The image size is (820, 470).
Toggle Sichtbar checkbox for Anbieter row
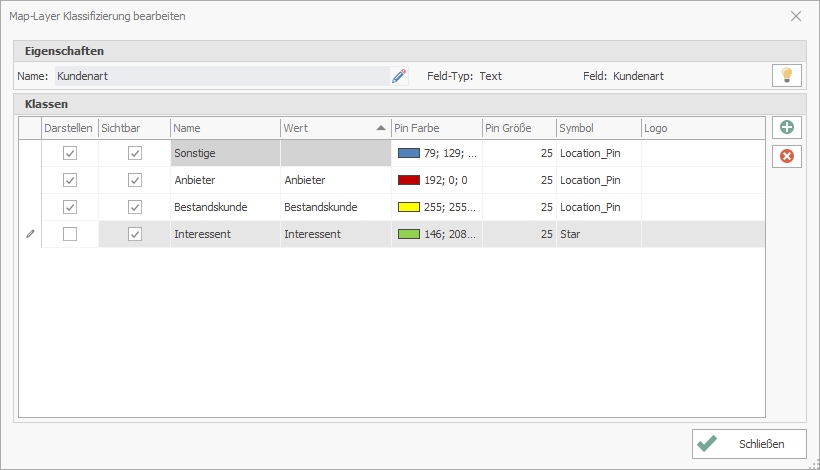point(135,180)
